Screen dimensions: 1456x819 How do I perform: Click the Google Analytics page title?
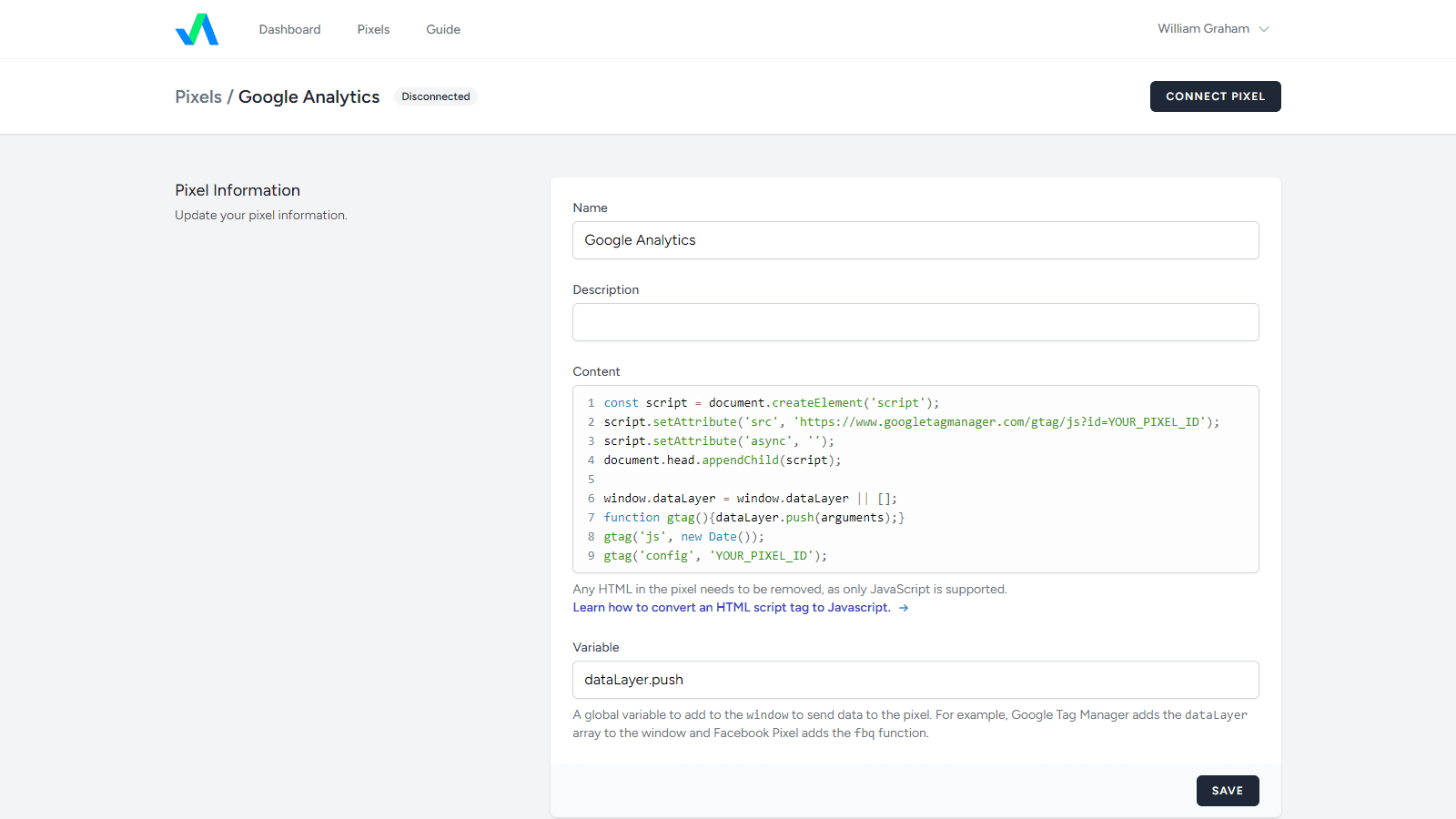click(x=308, y=96)
